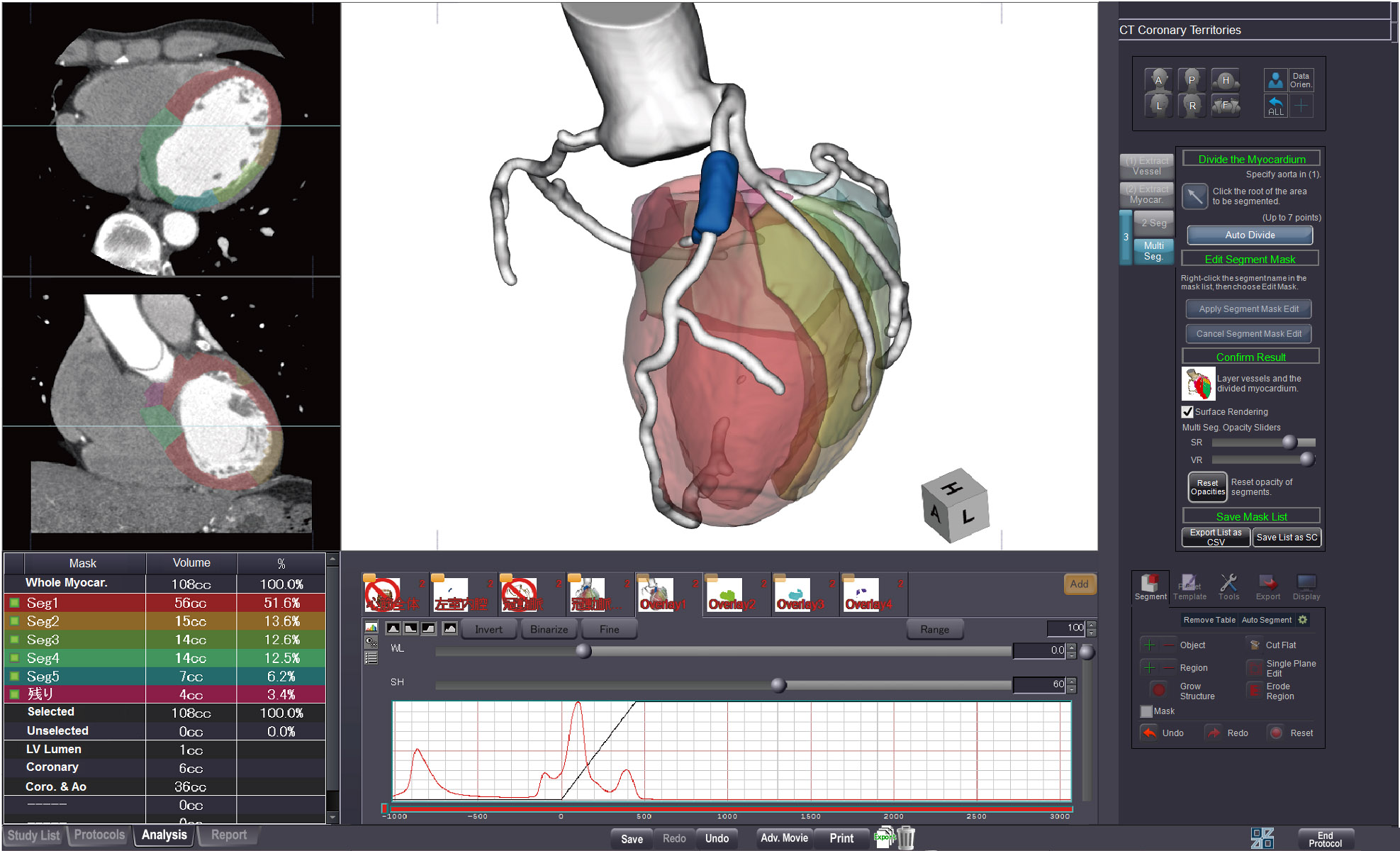Switch to the Report tab
The height and width of the screenshot is (851, 1400).
(x=228, y=835)
